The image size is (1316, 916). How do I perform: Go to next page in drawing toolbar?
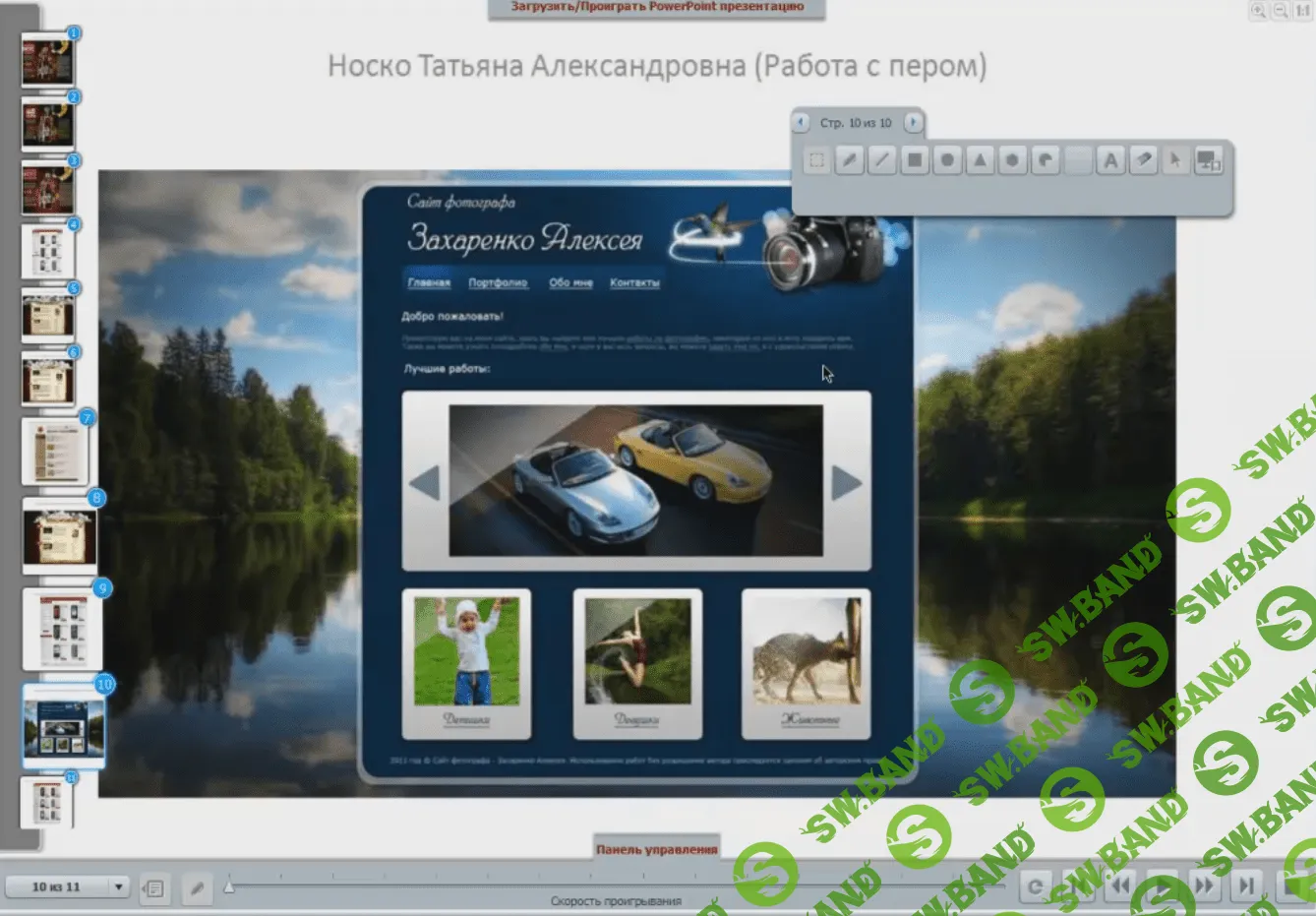[913, 122]
